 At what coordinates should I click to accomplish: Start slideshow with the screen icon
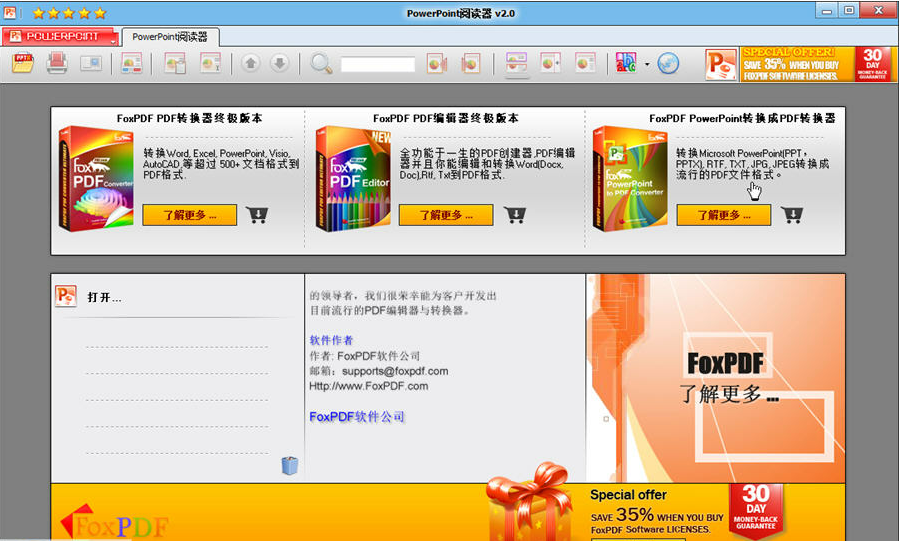(91, 63)
